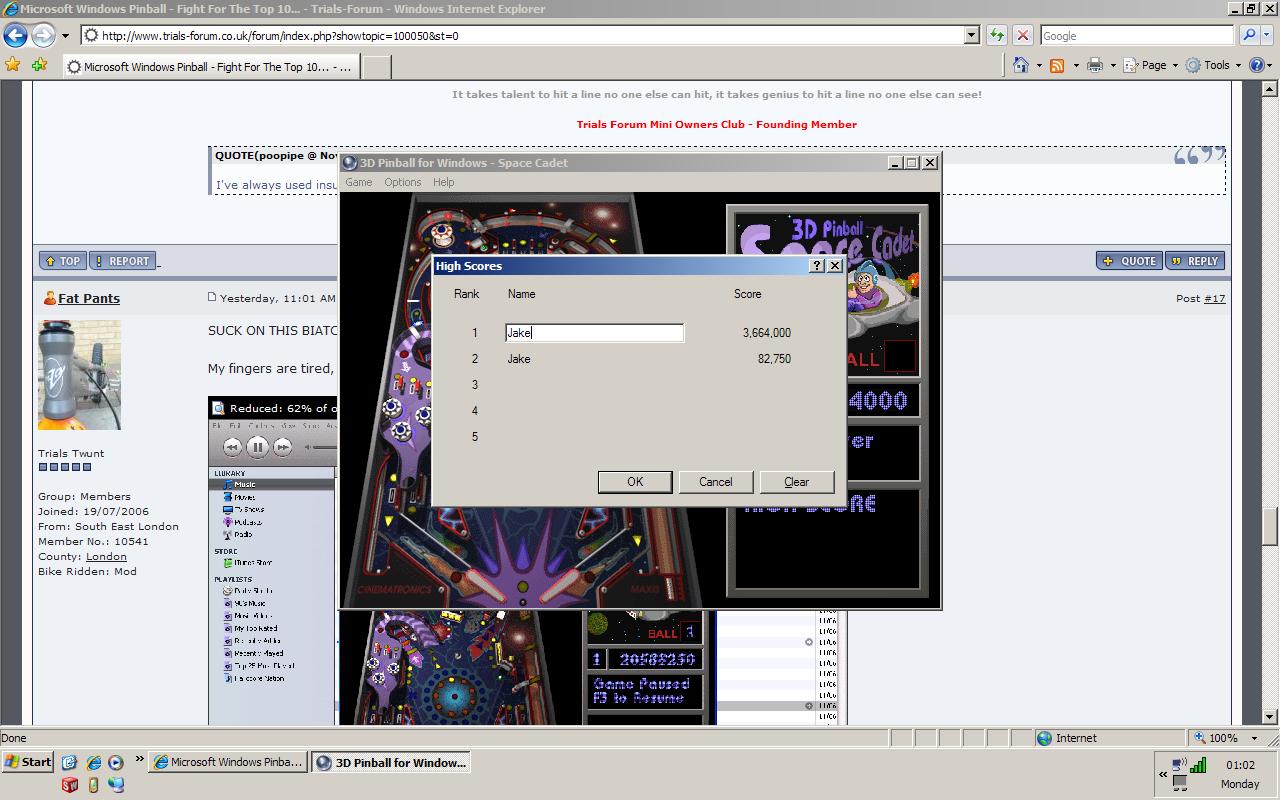Reply using the REPLY button
1280x800 pixels.
coord(1195,261)
